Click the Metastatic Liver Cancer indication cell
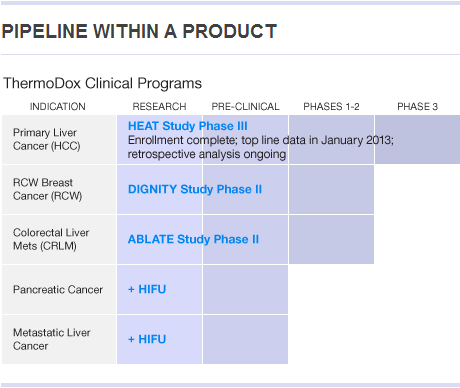This screenshot has height=388, width=460. (x=59, y=339)
